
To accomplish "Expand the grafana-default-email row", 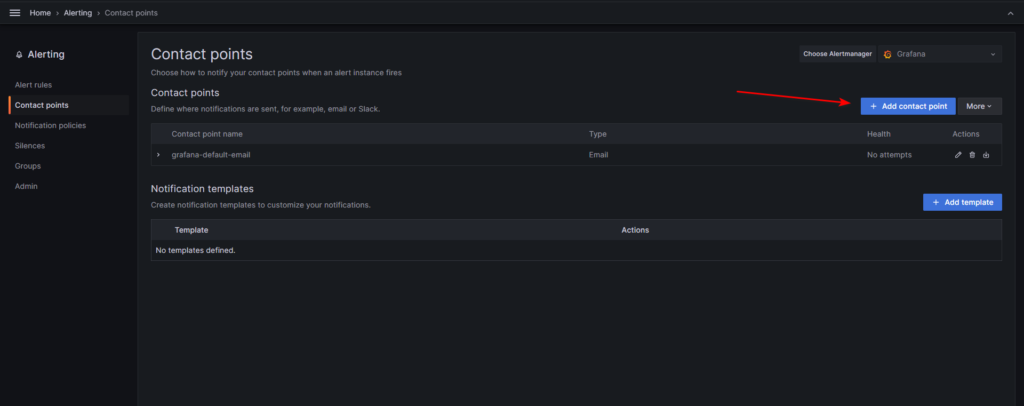I will tap(158, 155).
